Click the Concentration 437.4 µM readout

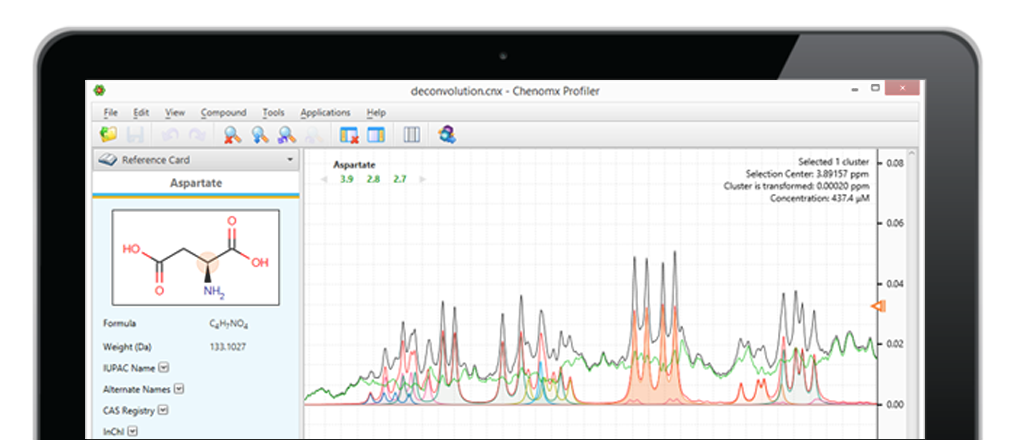[x=820, y=198]
